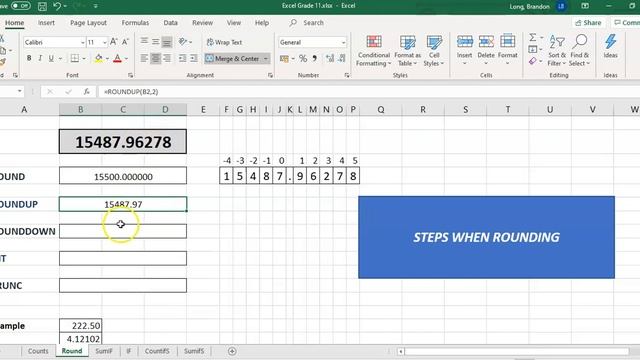
Task: Switch to the SumIF sheet tab
Action: point(104,351)
